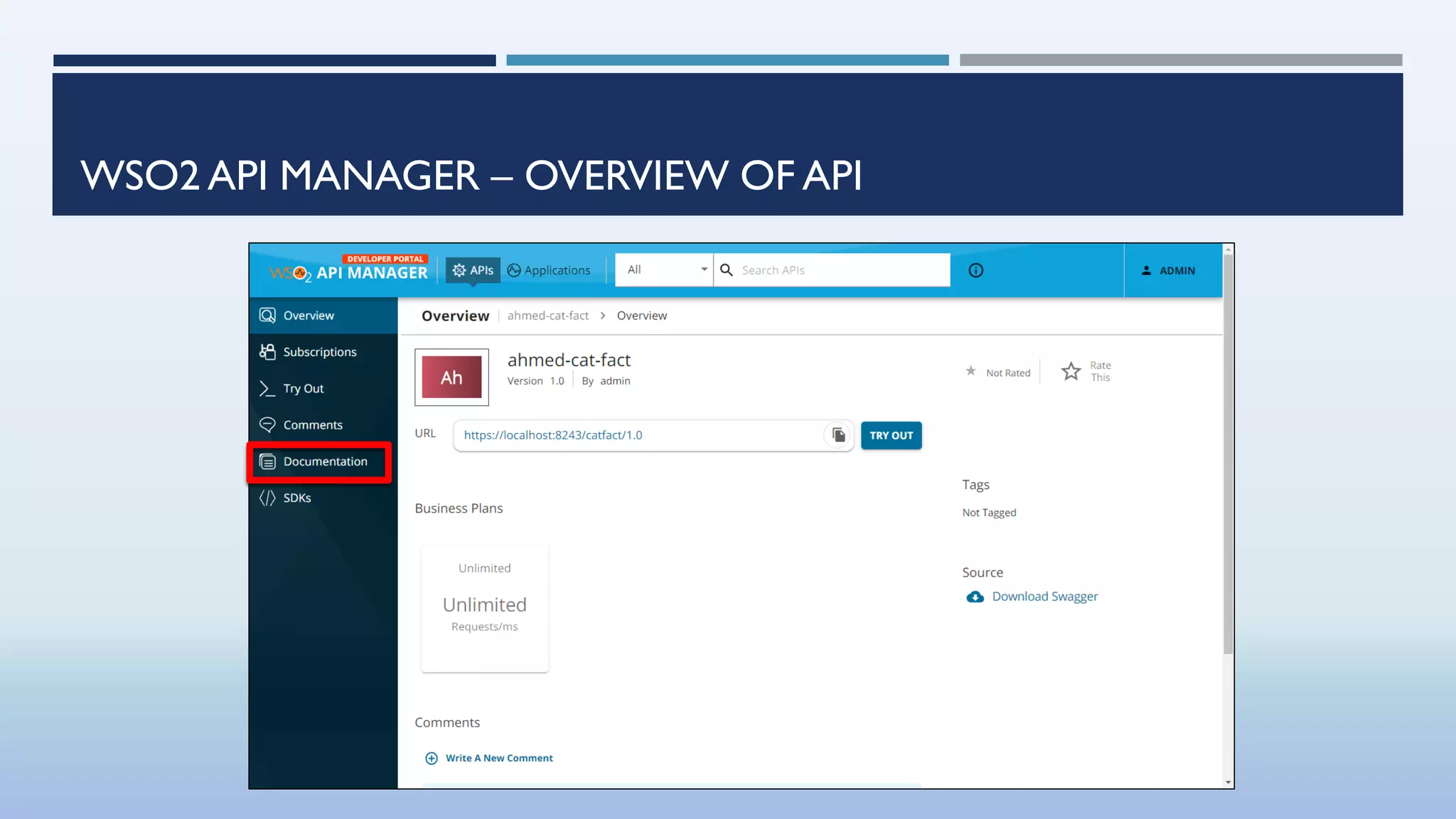Click the Applications tab label
The width and height of the screenshot is (1456, 819).
557,270
